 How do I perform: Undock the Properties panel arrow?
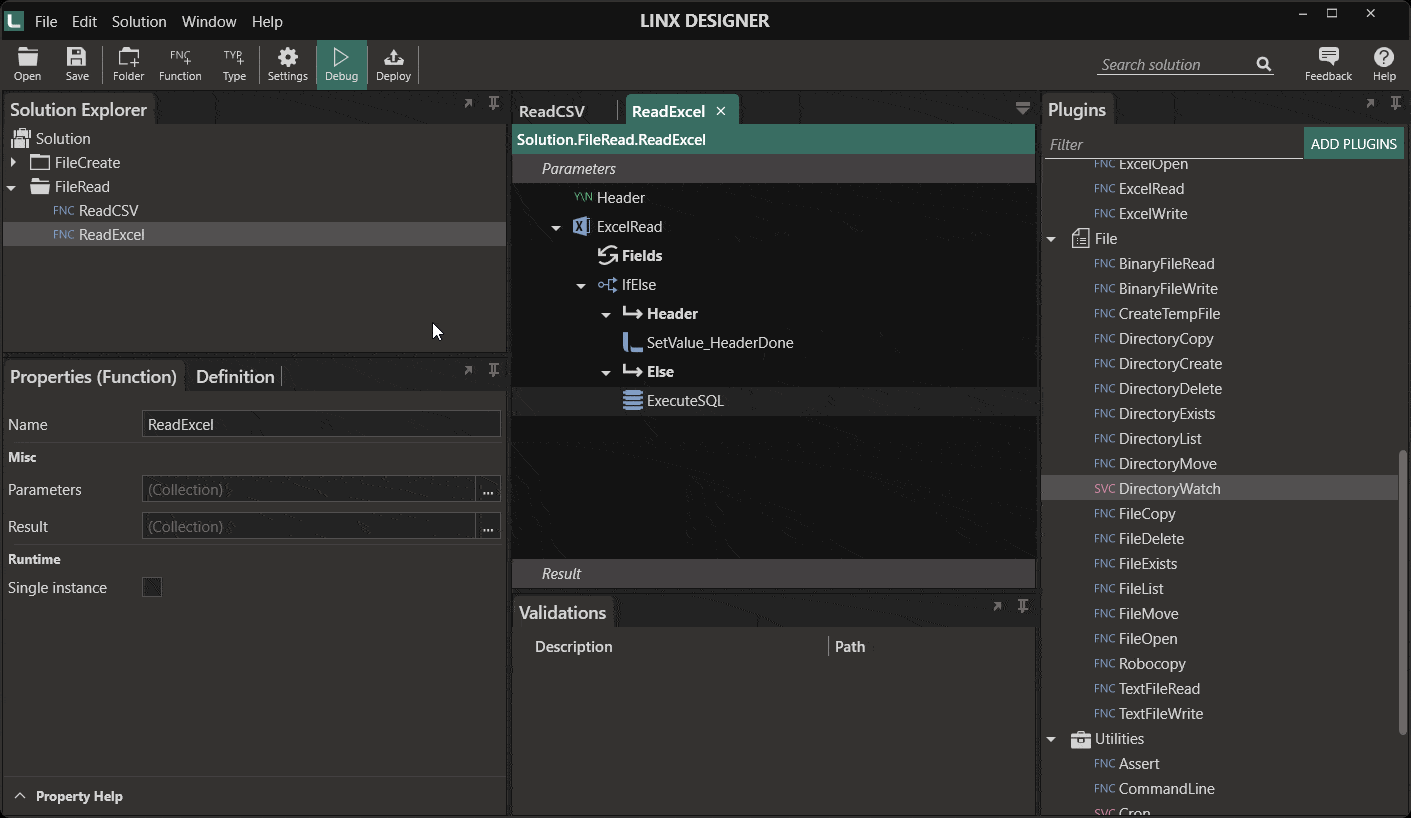(468, 370)
